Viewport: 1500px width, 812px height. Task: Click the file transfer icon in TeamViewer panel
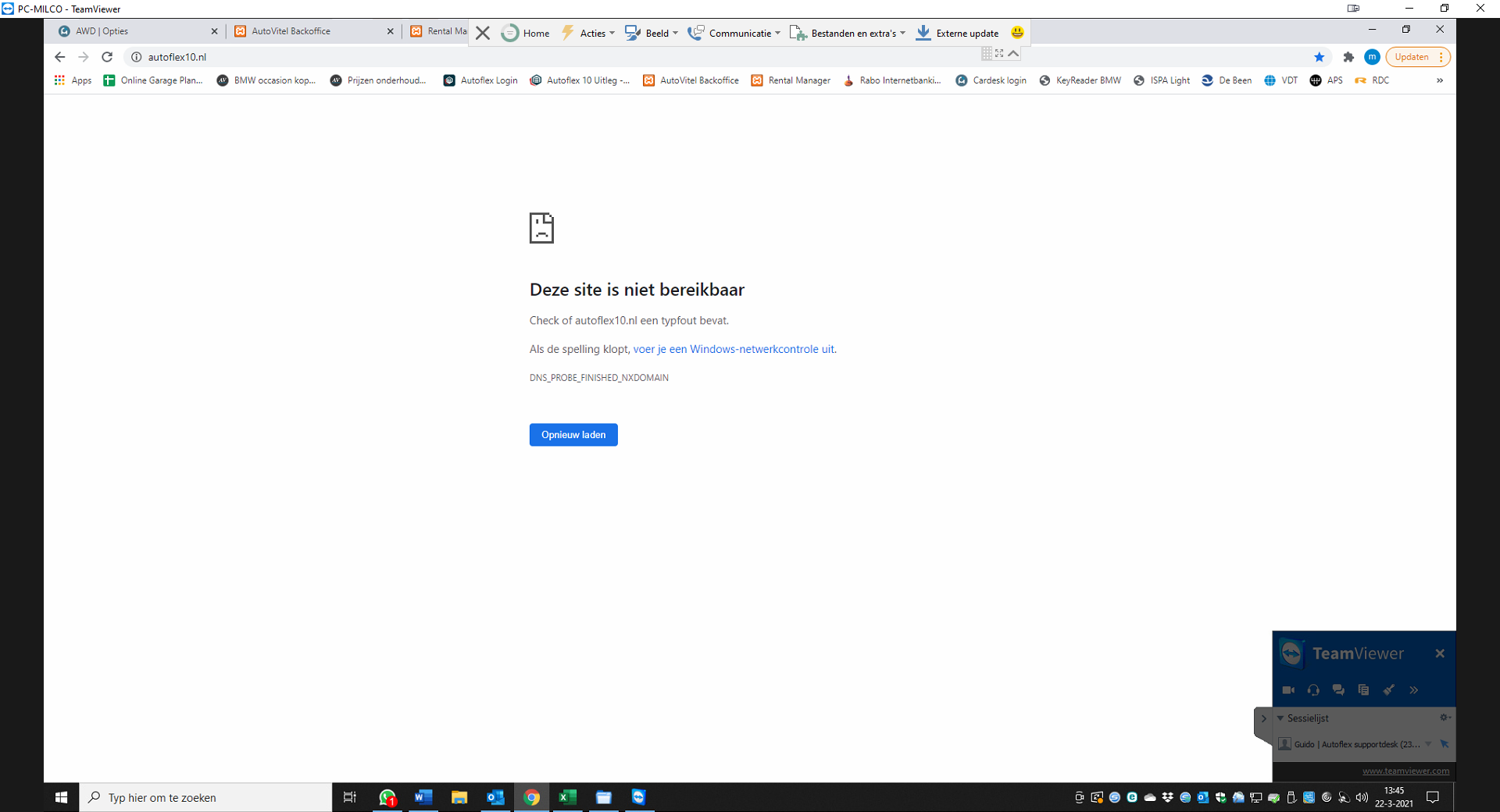tap(1363, 690)
